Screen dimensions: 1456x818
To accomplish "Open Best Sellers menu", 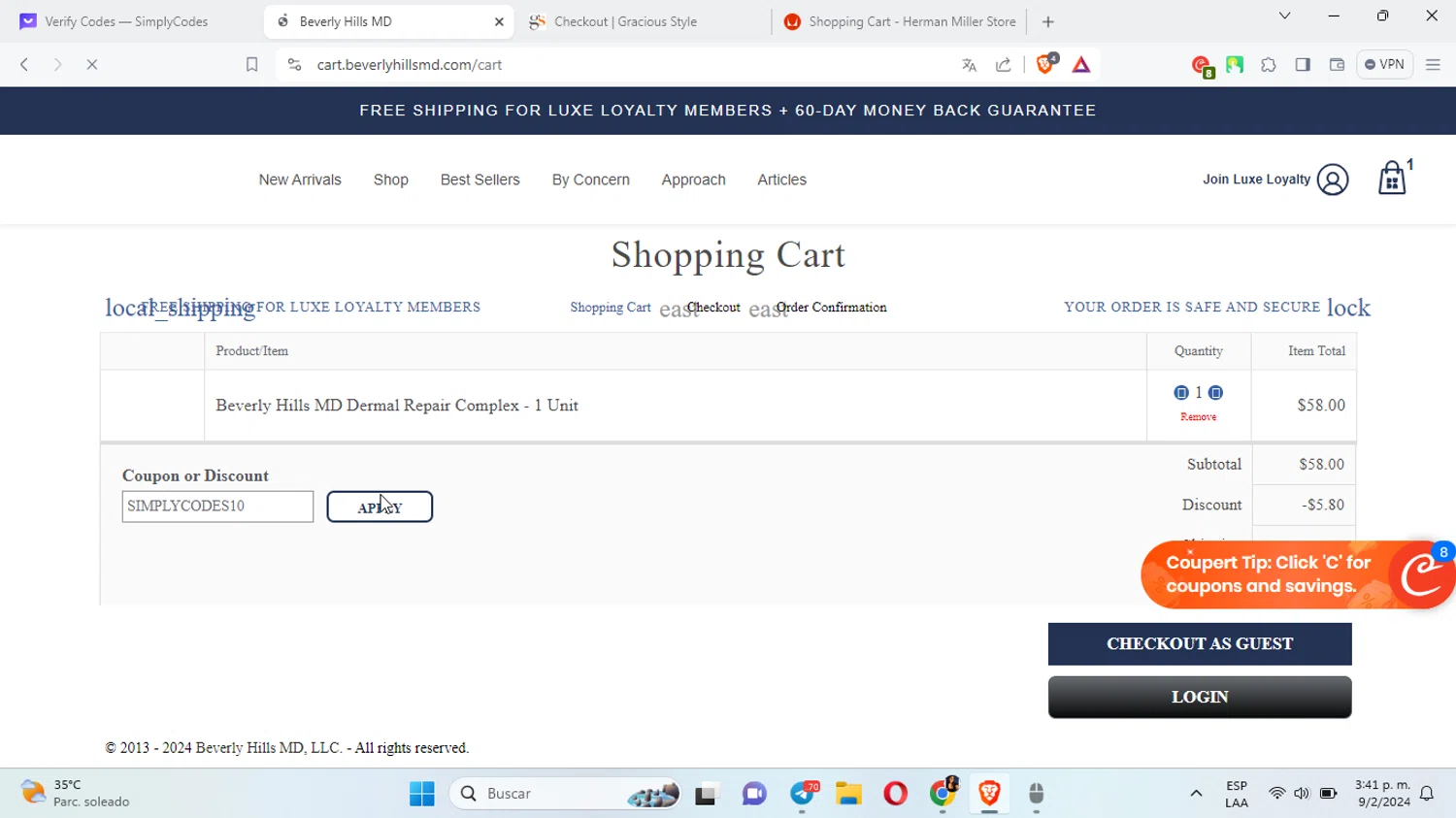I will click(x=480, y=180).
